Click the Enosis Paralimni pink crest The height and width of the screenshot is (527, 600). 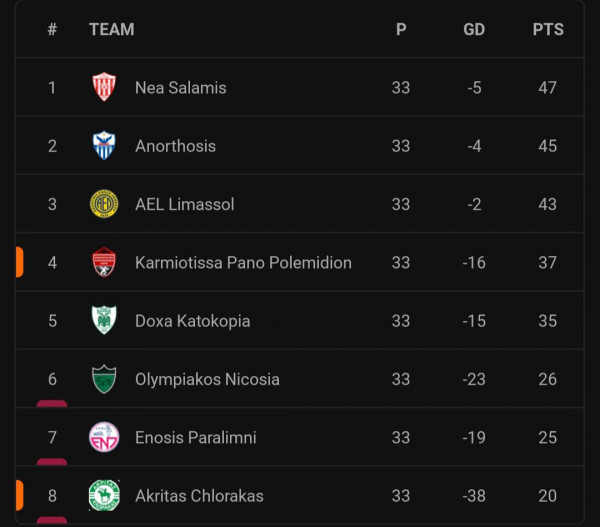click(x=104, y=437)
